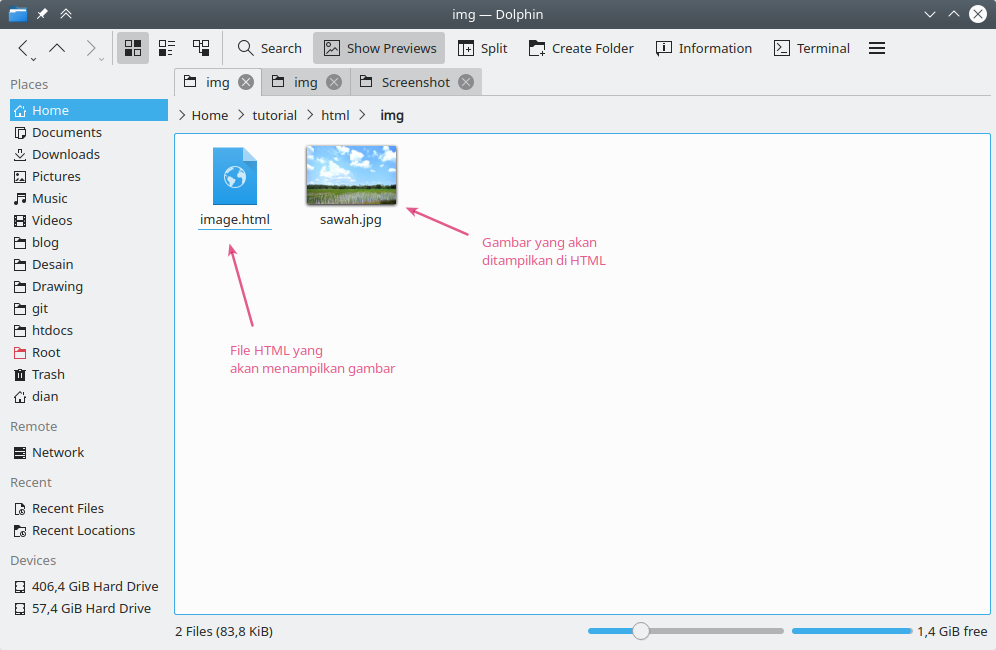Click Create Folder in the toolbar
The height and width of the screenshot is (650, 996).
581,47
